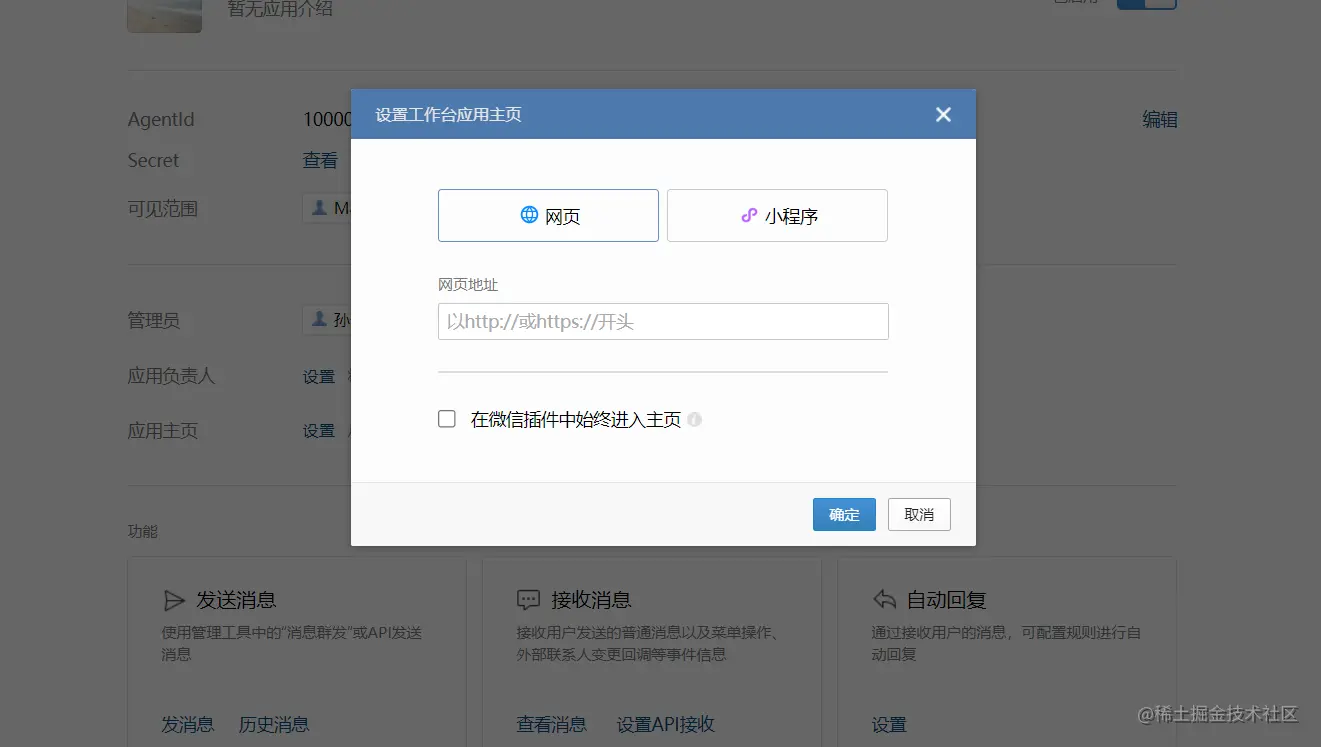Viewport: 1321px width, 747px height.
Task: Click the 发消息 link
Action: pyautogui.click(x=188, y=724)
